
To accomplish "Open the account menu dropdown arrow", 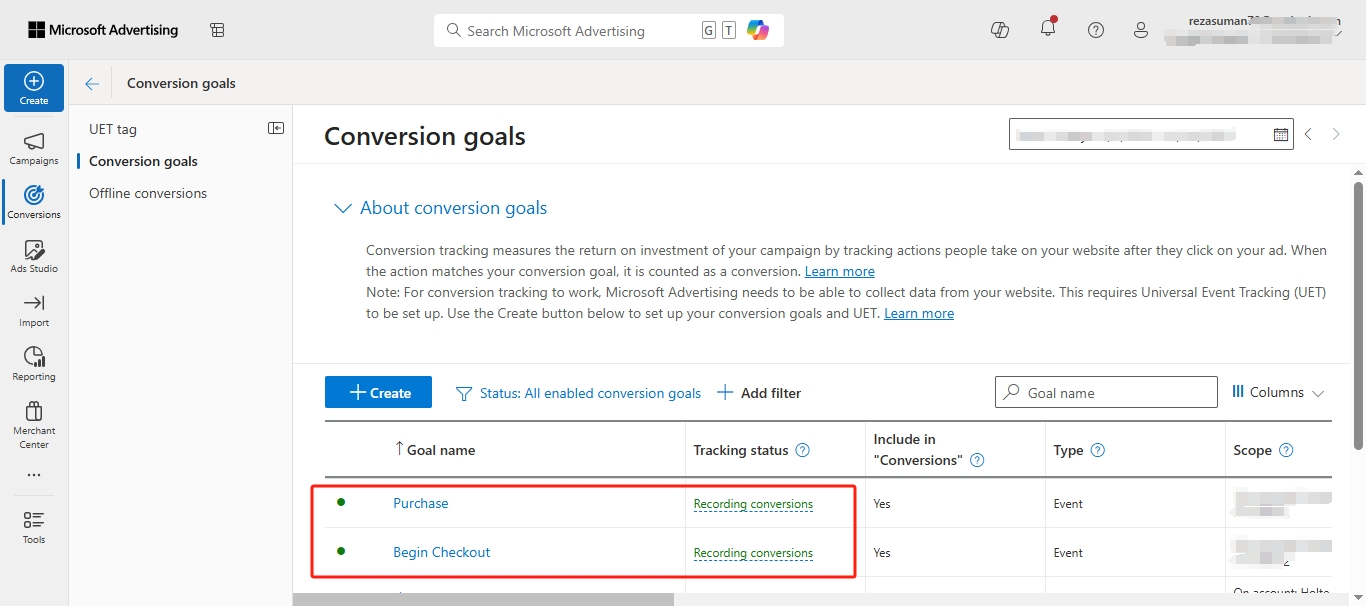I will [x=1338, y=32].
